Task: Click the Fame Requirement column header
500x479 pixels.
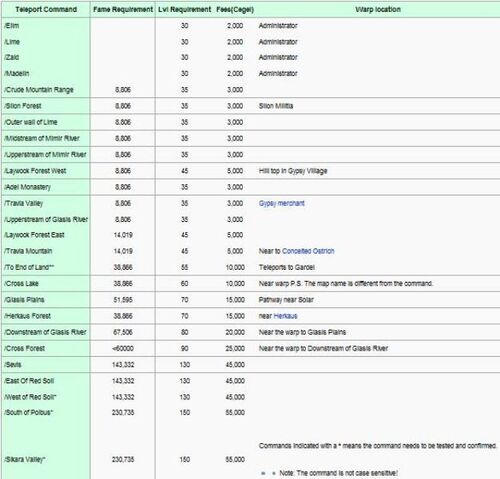Action: tap(123, 9)
